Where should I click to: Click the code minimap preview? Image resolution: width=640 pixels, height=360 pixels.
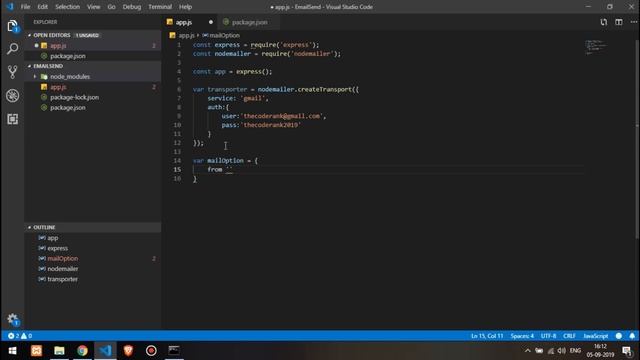click(x=596, y=47)
